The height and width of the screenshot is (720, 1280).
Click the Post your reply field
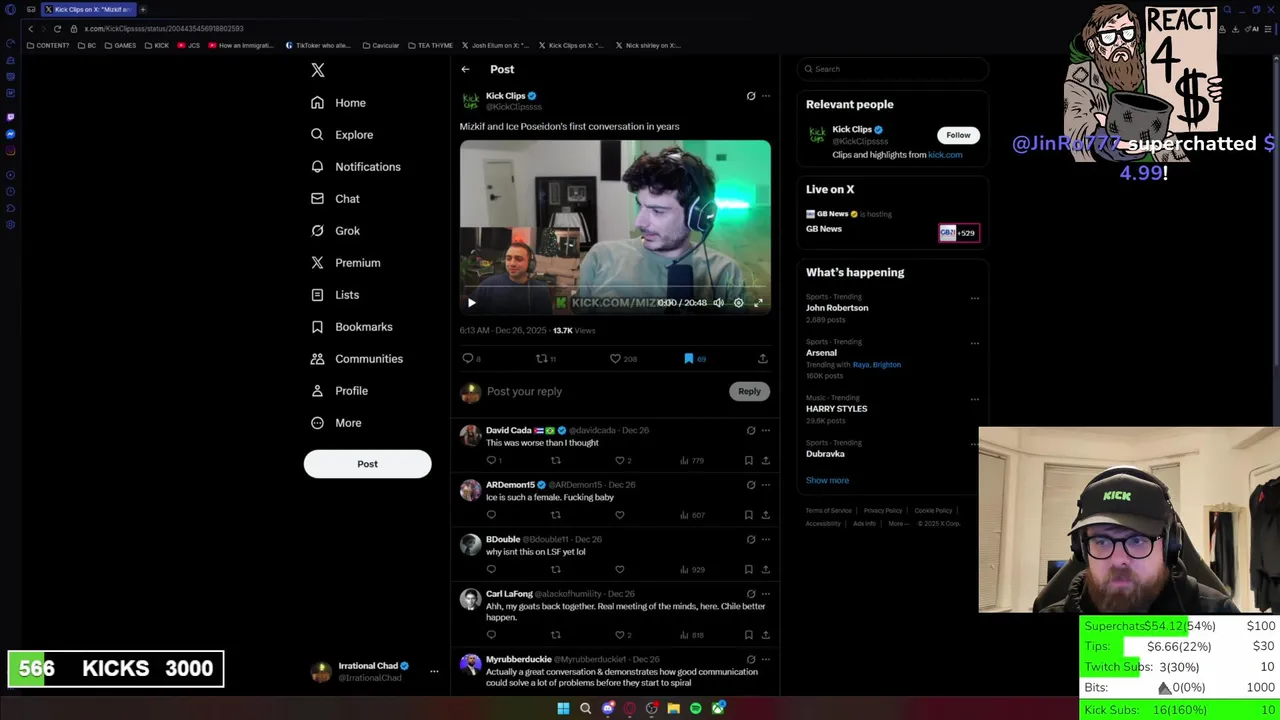(x=604, y=392)
